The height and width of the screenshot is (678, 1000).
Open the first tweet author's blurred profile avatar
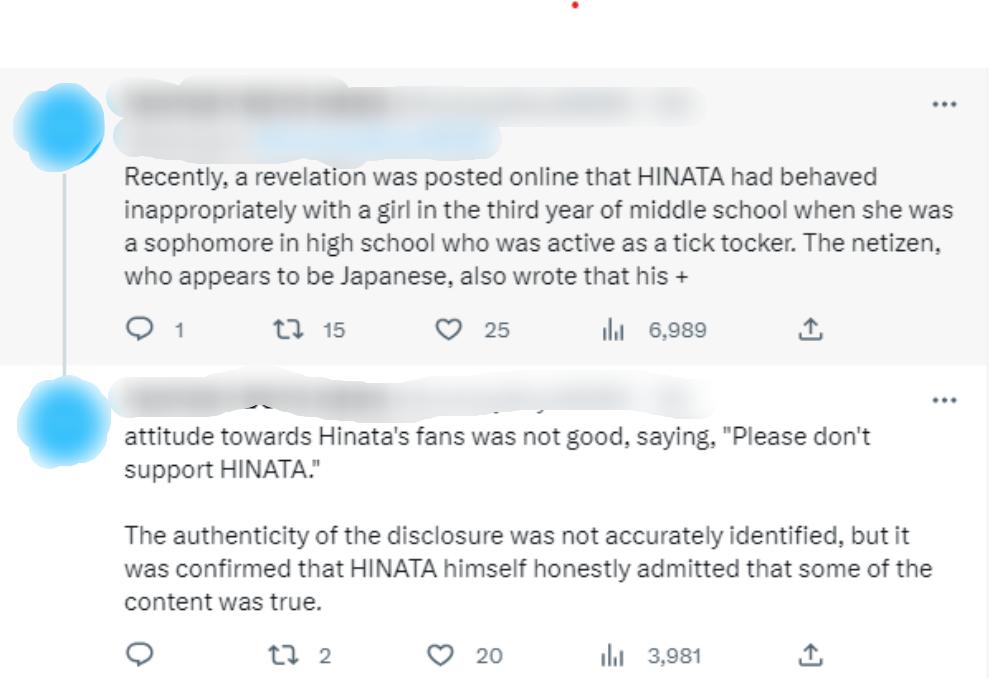[x=60, y=127]
